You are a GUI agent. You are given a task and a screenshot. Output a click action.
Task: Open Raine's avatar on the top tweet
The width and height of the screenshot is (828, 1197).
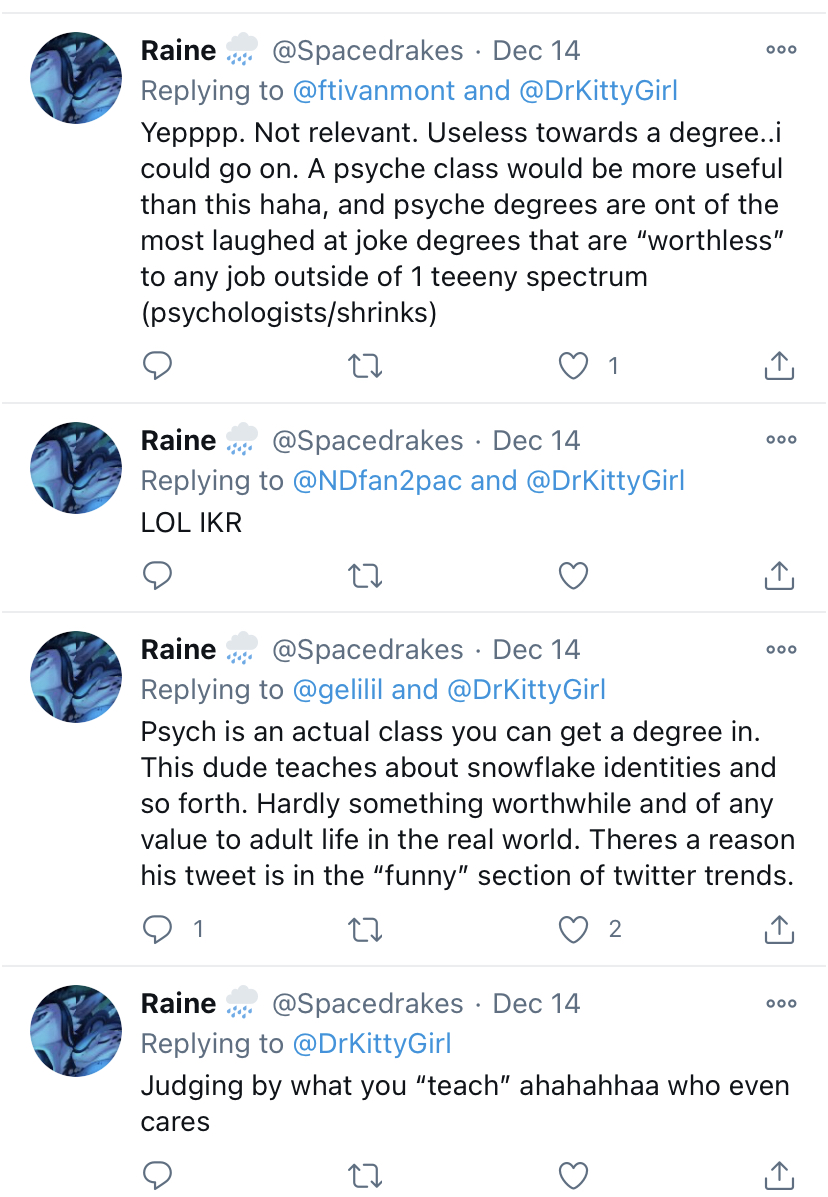coord(76,78)
